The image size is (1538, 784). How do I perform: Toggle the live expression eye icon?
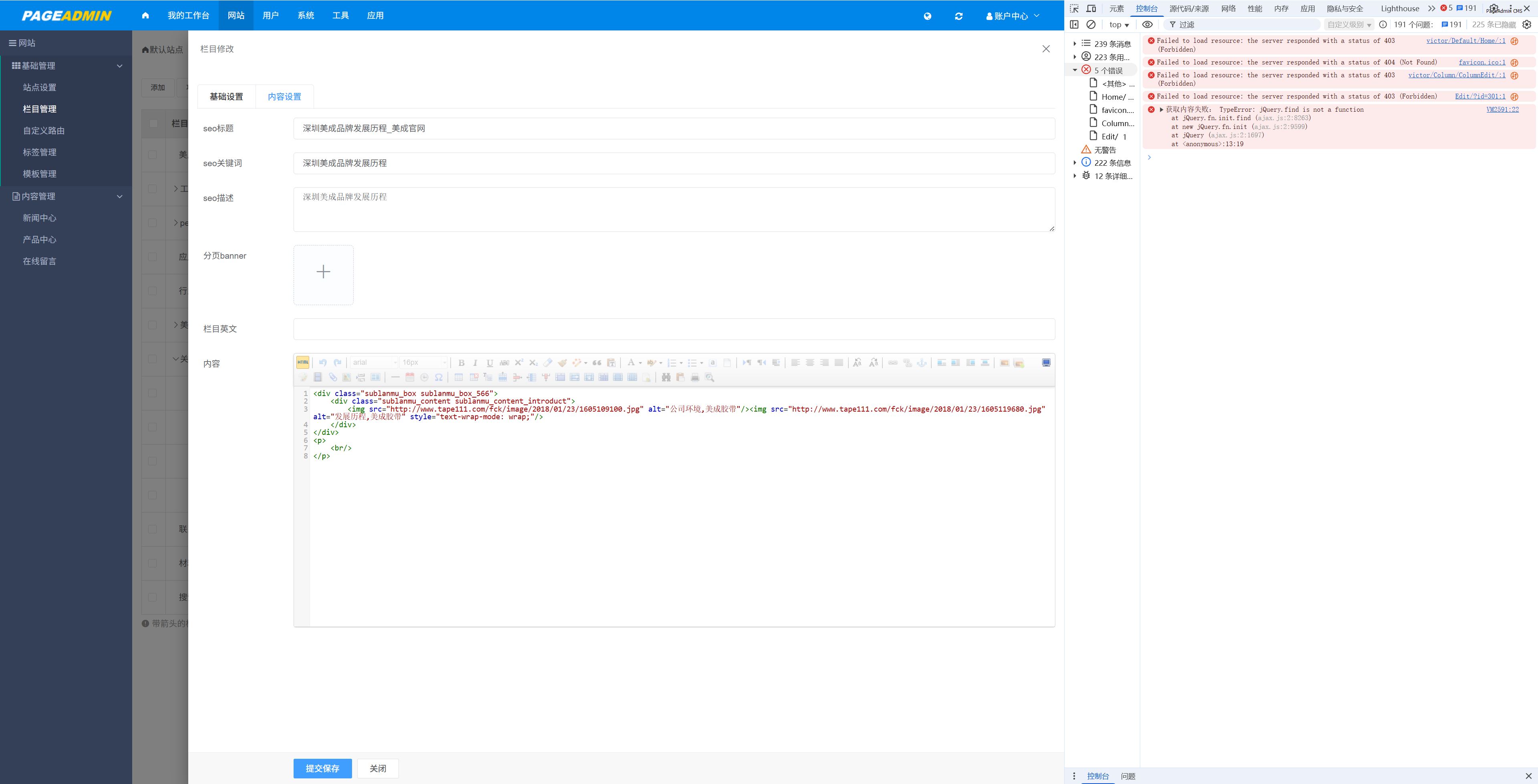[x=1147, y=24]
